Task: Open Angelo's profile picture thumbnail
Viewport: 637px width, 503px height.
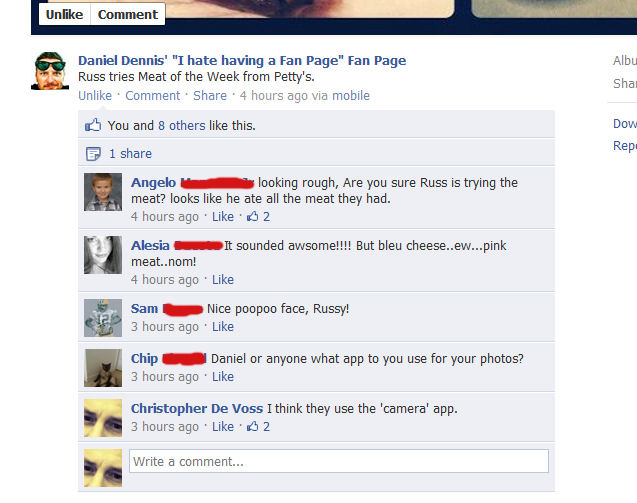Action: click(x=103, y=192)
